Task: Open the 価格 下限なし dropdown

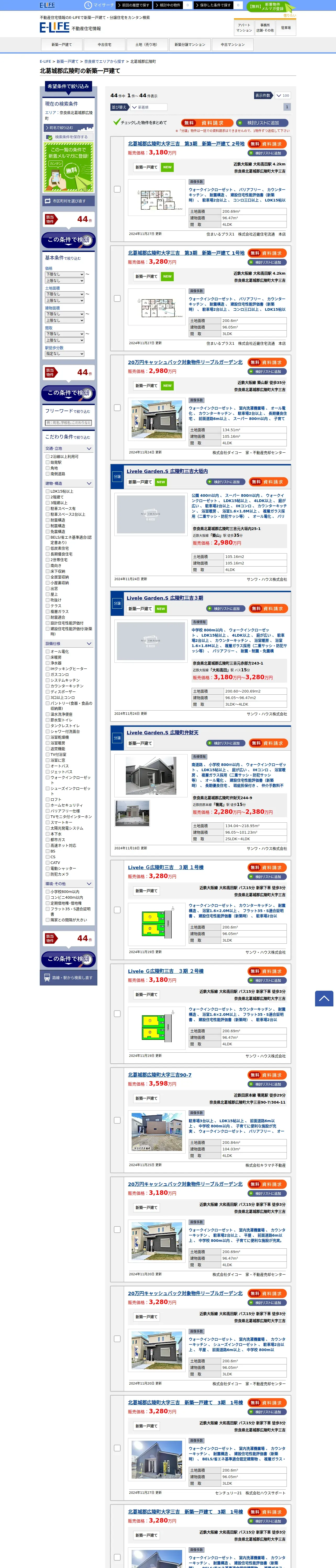Action: (x=65, y=274)
